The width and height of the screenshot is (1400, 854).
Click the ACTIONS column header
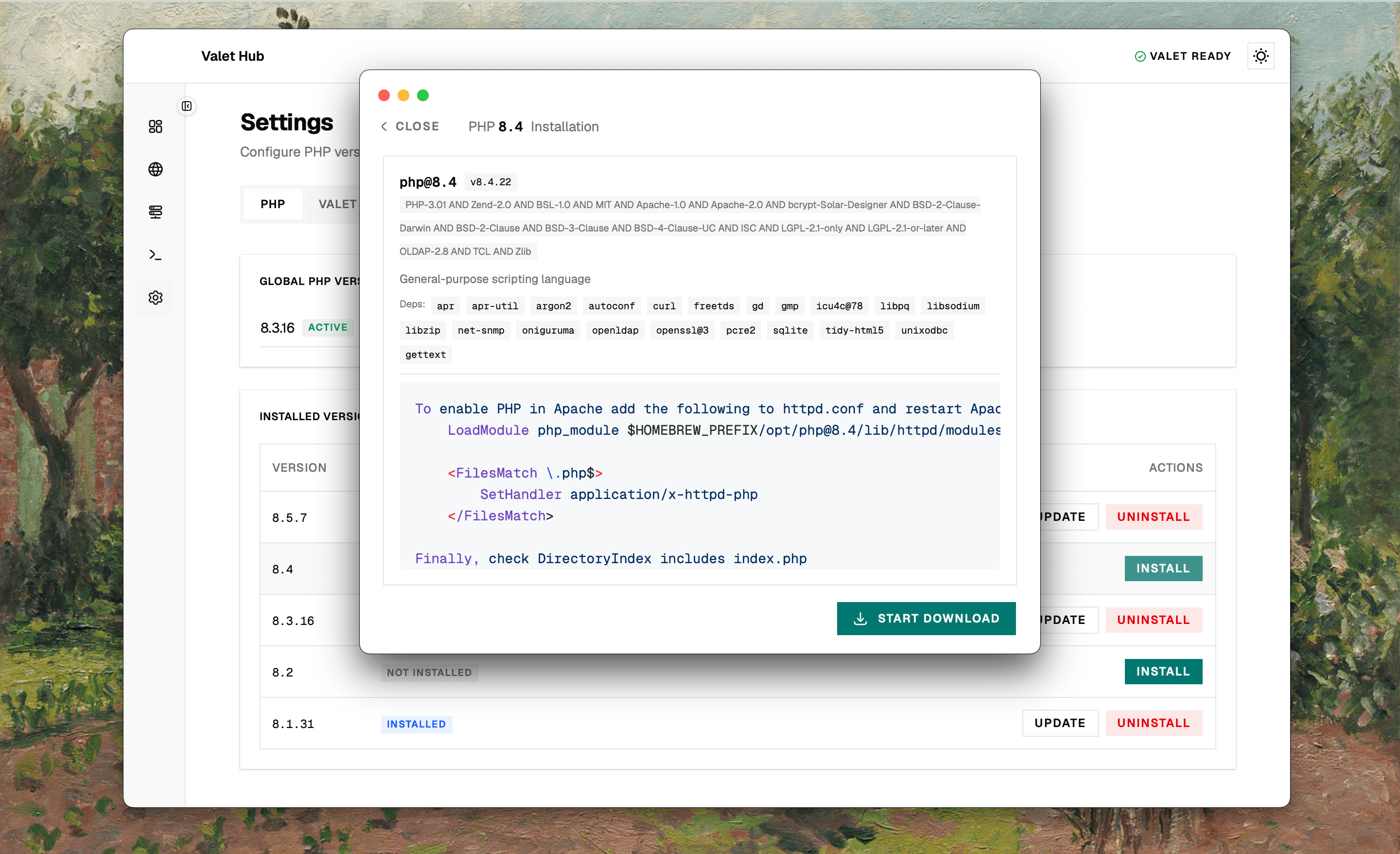pyautogui.click(x=1175, y=467)
